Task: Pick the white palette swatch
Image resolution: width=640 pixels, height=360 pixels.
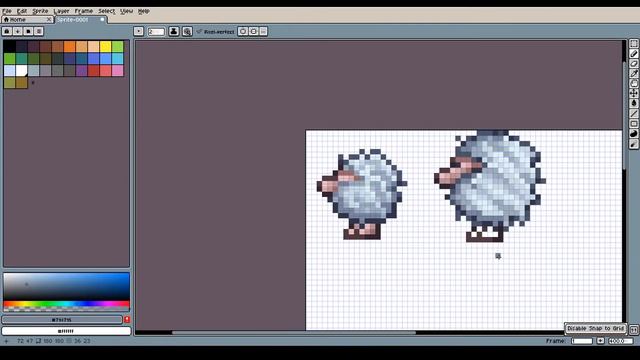Action: (22, 70)
